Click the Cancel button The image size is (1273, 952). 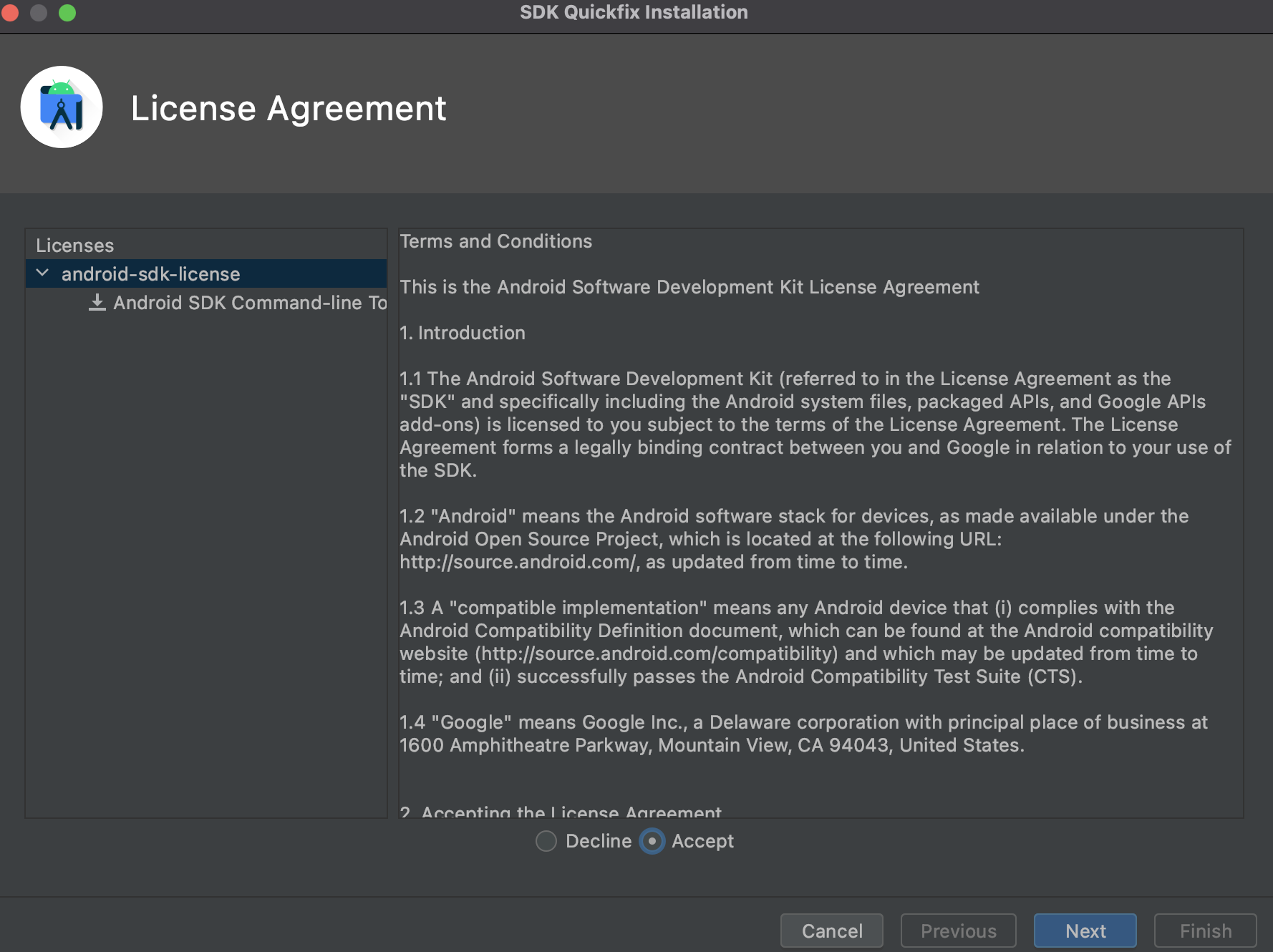[x=832, y=931]
